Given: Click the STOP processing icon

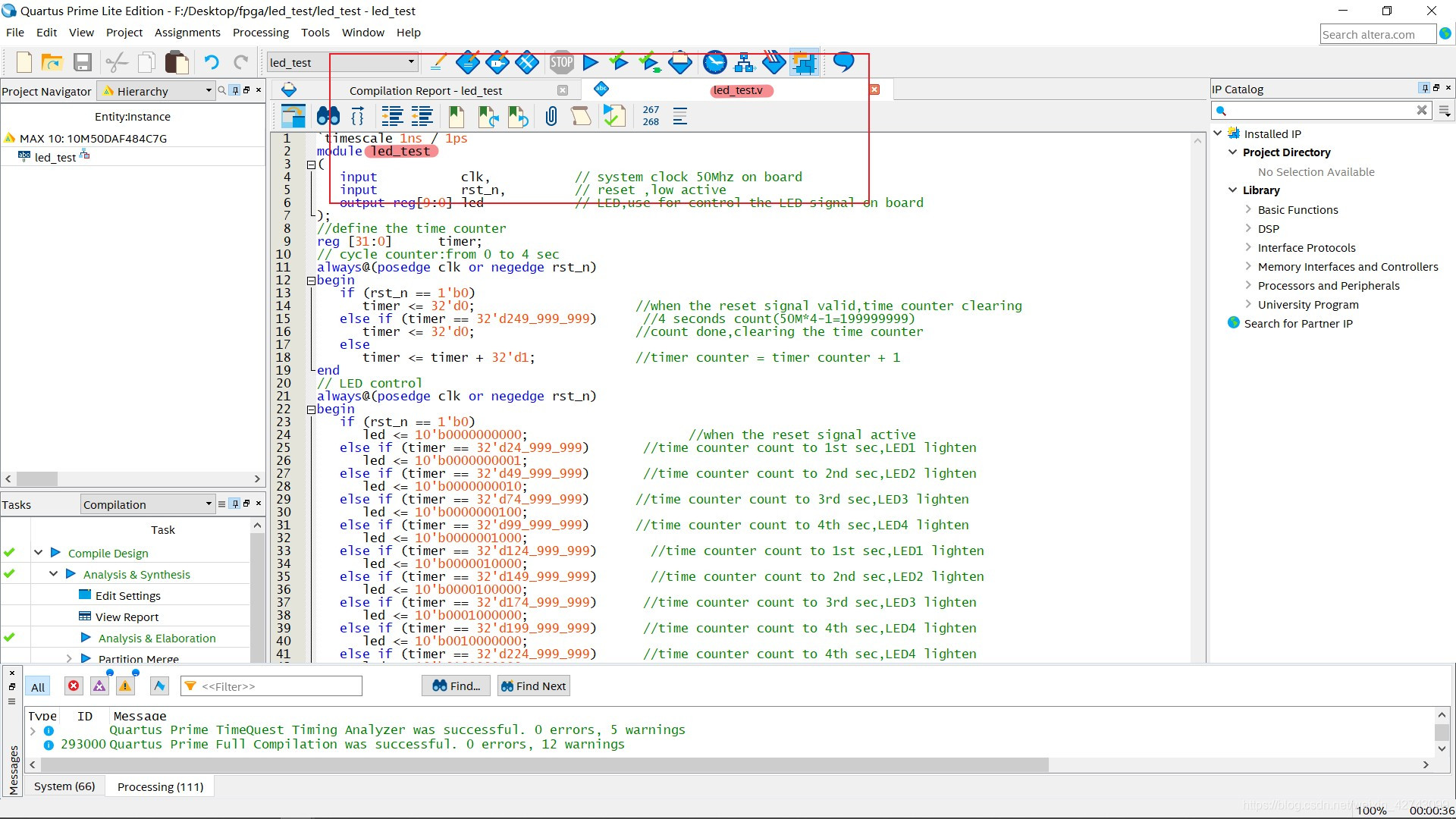Looking at the screenshot, I should tap(561, 62).
